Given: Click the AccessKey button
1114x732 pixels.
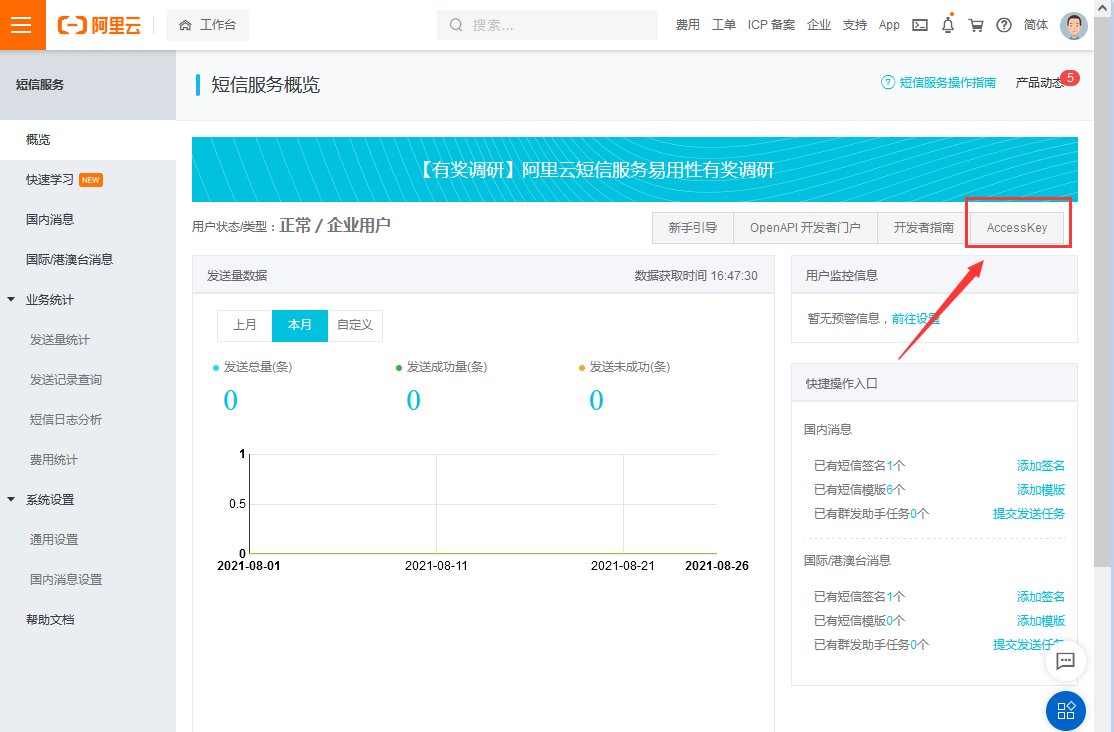Looking at the screenshot, I should tap(1016, 227).
